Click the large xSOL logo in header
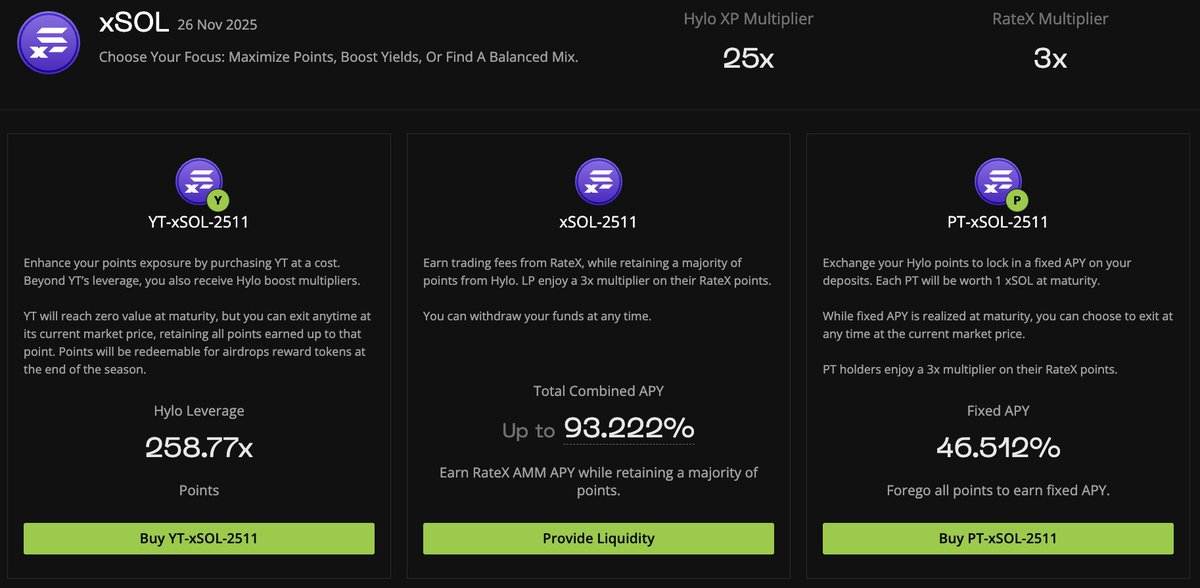The height and width of the screenshot is (588, 1200). (50, 43)
